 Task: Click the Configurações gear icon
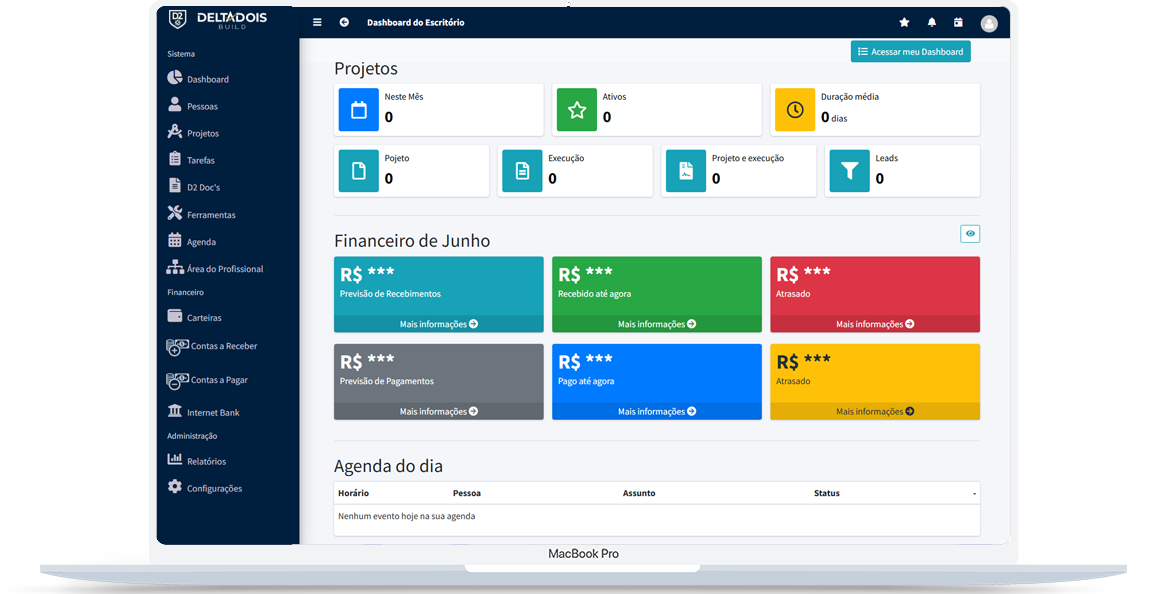pyautogui.click(x=175, y=487)
